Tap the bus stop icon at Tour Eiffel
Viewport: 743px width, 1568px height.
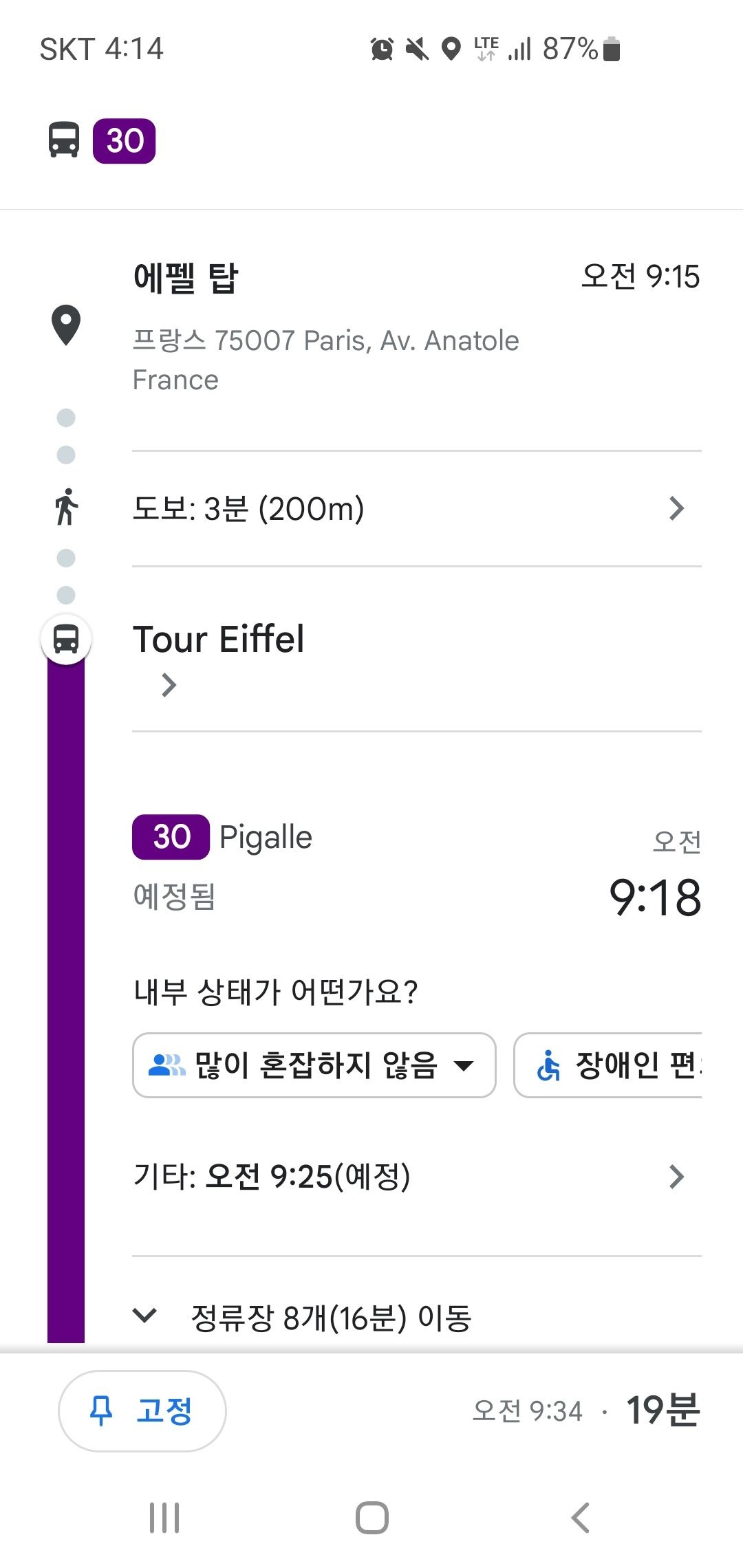coord(66,639)
